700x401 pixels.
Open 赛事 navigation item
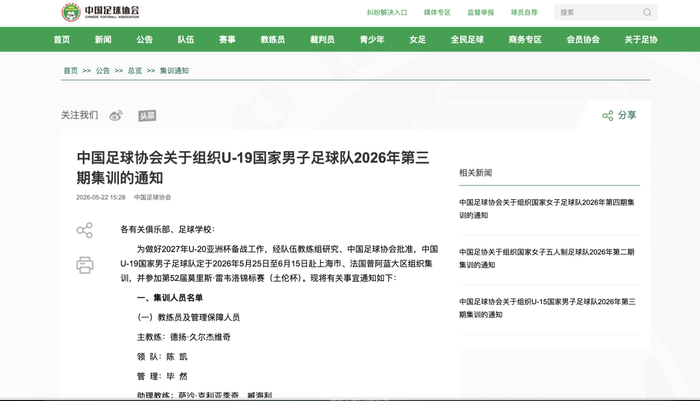(227, 39)
